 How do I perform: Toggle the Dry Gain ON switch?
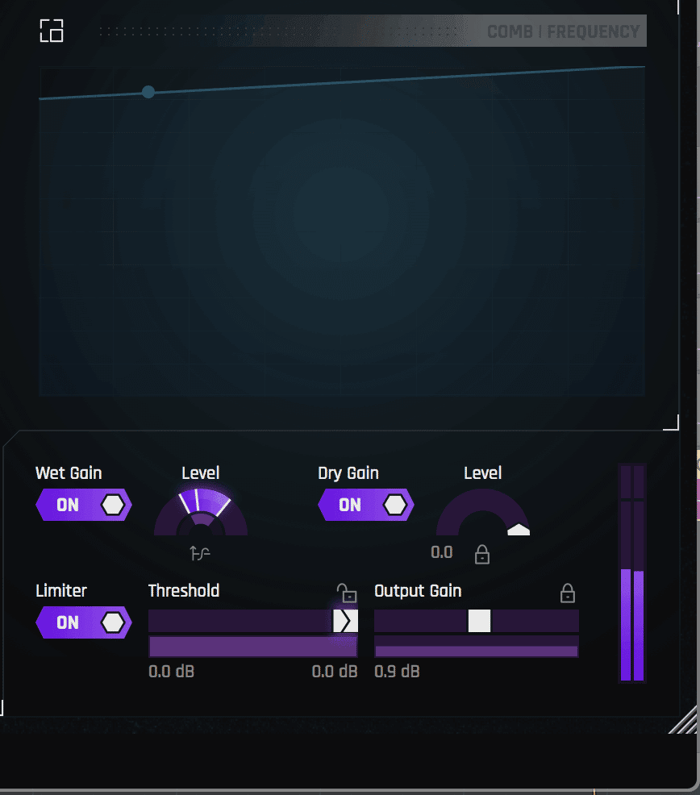pos(366,505)
